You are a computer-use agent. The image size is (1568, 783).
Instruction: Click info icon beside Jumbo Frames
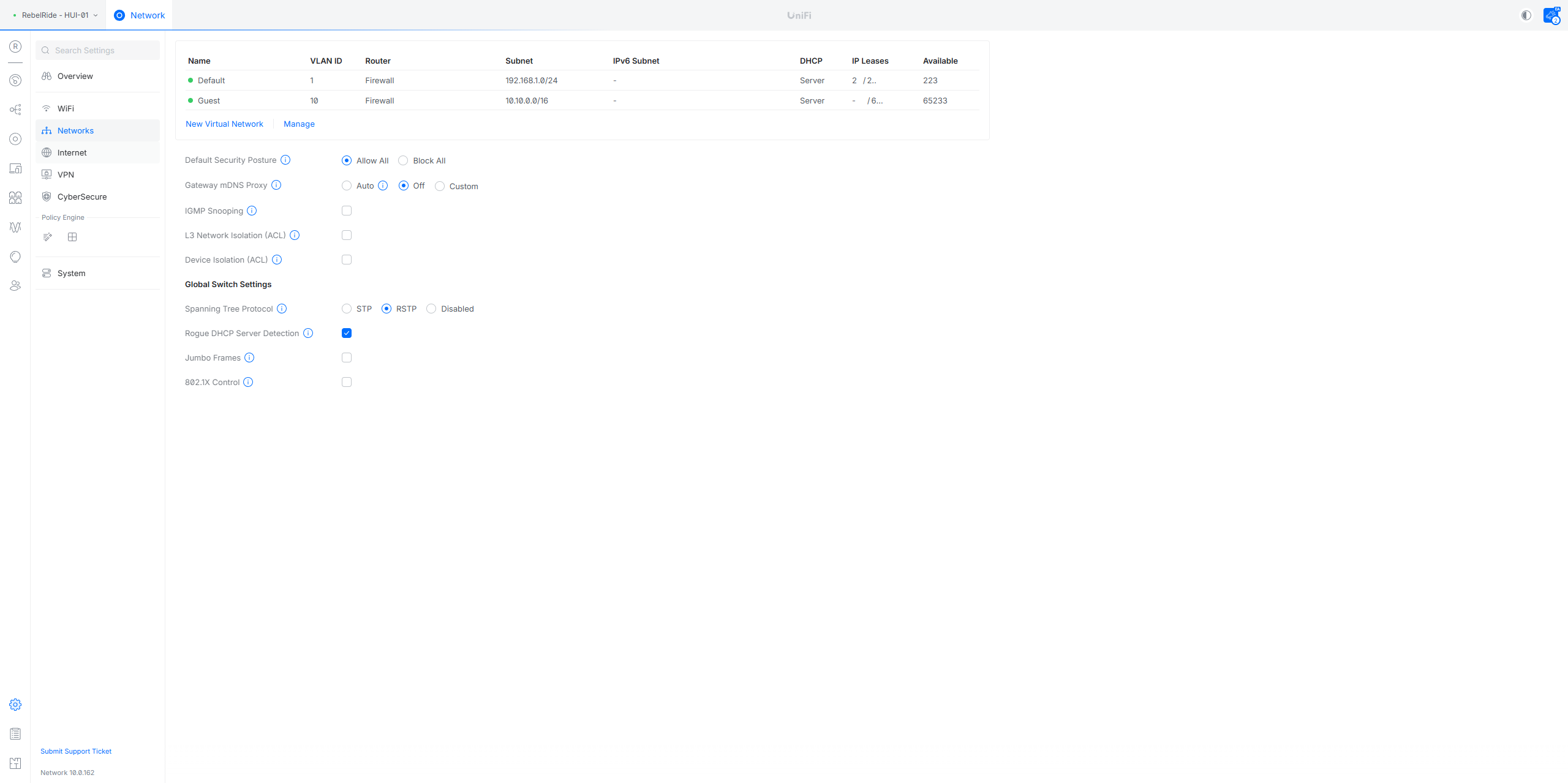point(249,358)
